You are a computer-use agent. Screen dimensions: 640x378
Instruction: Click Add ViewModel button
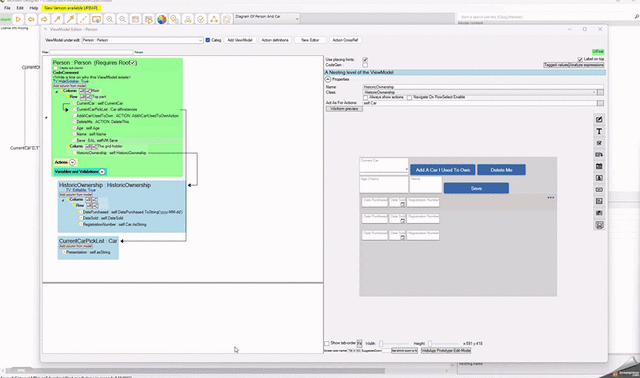click(x=240, y=40)
